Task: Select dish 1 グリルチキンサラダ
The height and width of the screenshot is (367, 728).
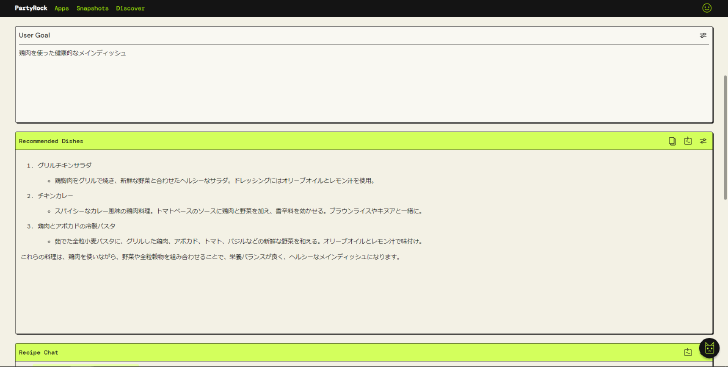Action: pos(65,165)
